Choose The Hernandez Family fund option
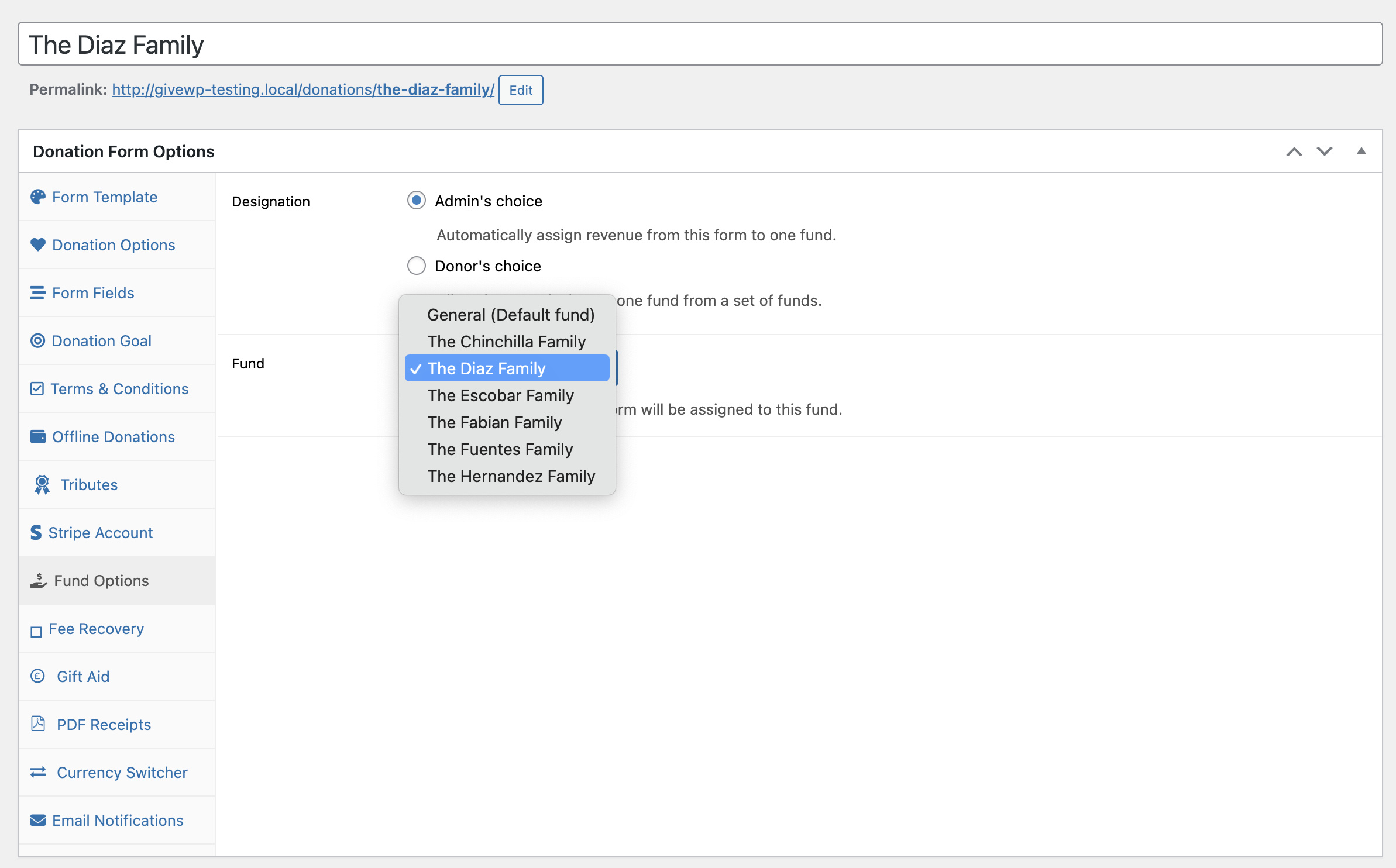 tap(507, 476)
